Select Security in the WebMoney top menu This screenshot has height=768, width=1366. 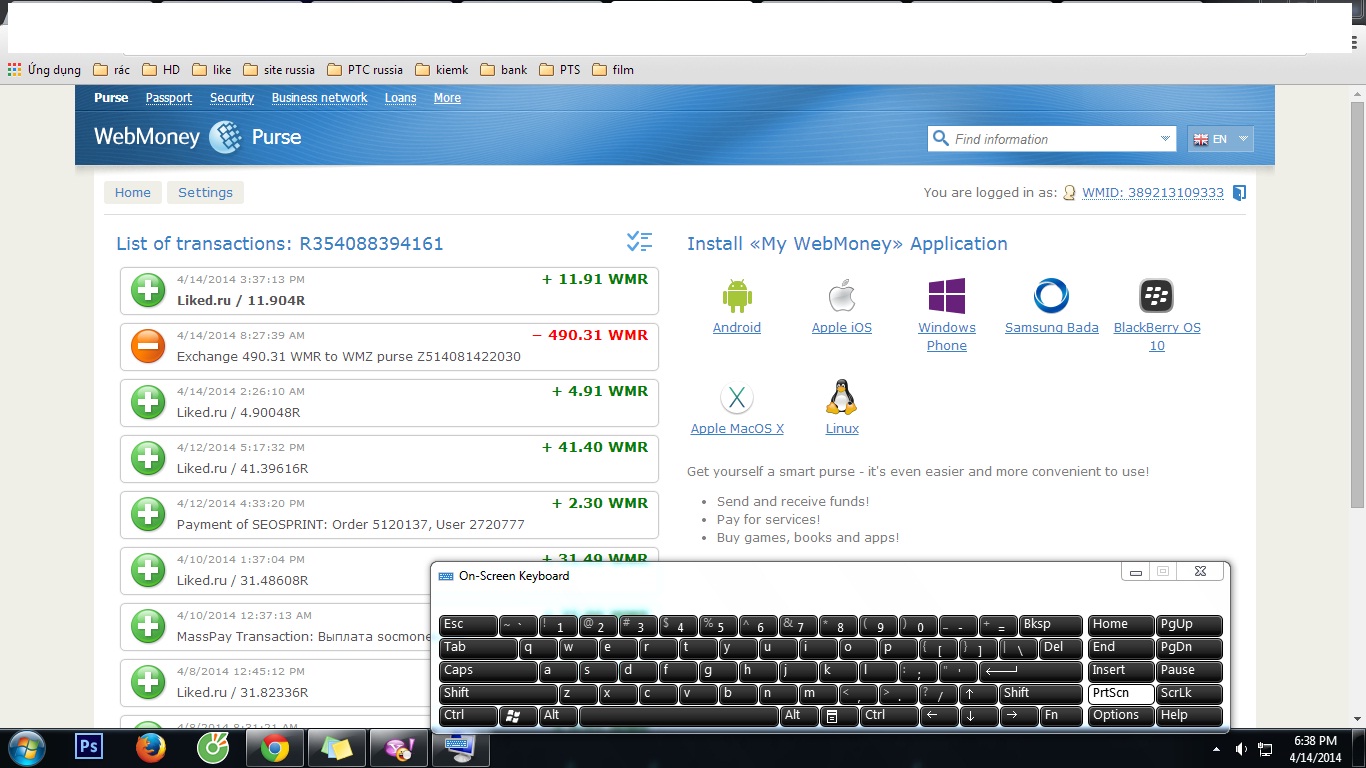[x=232, y=98]
